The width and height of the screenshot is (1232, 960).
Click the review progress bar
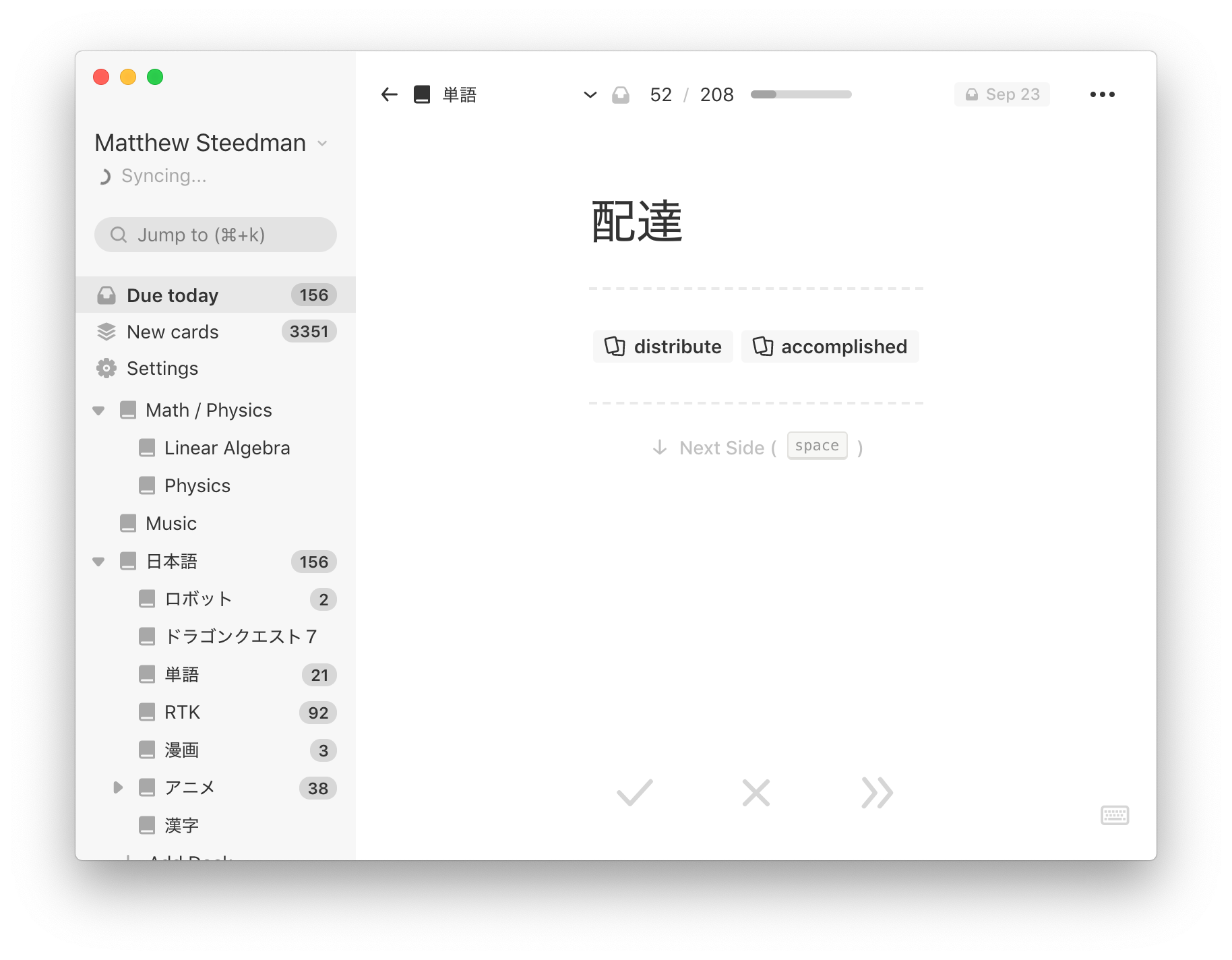click(801, 94)
